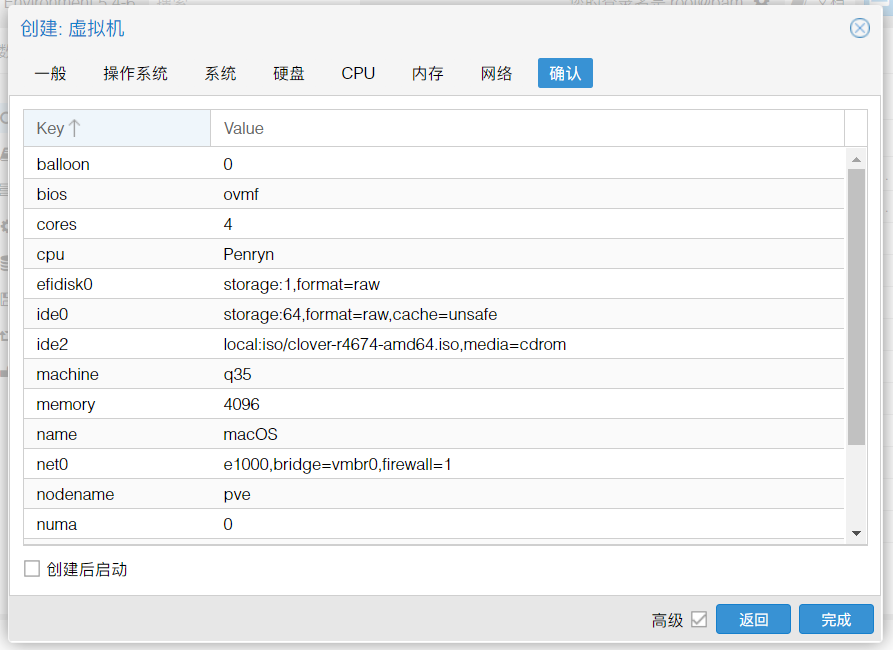Open the 网络 tab

(x=496, y=73)
